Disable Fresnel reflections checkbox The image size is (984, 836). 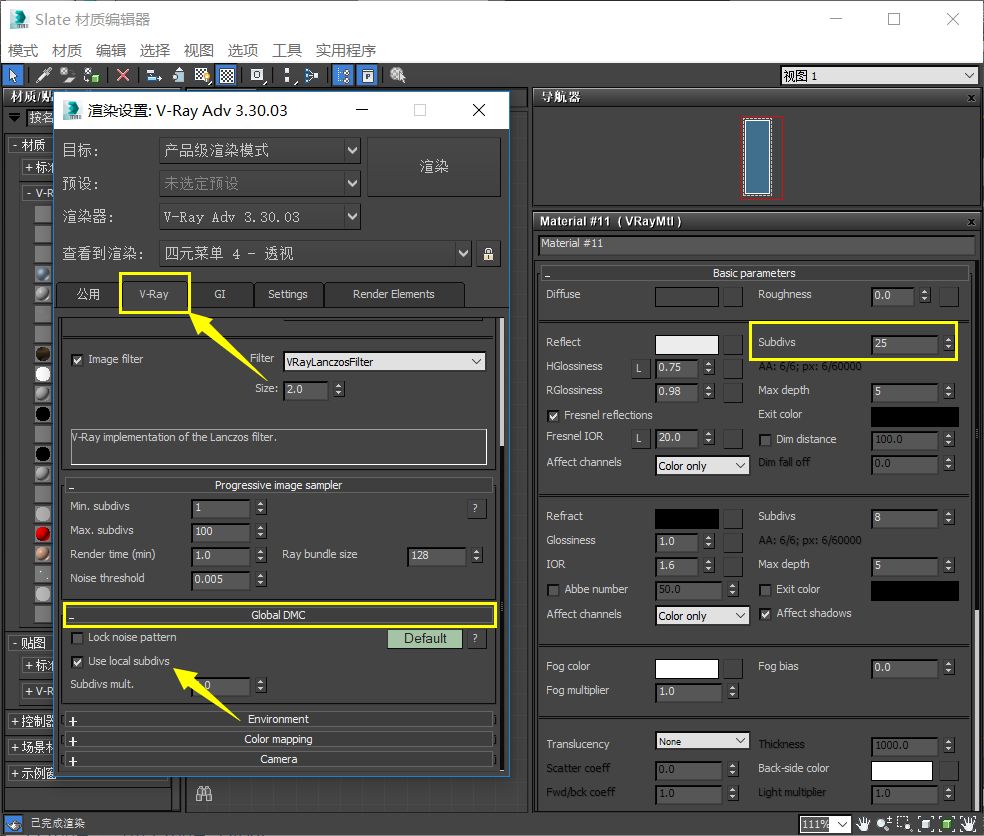point(554,416)
